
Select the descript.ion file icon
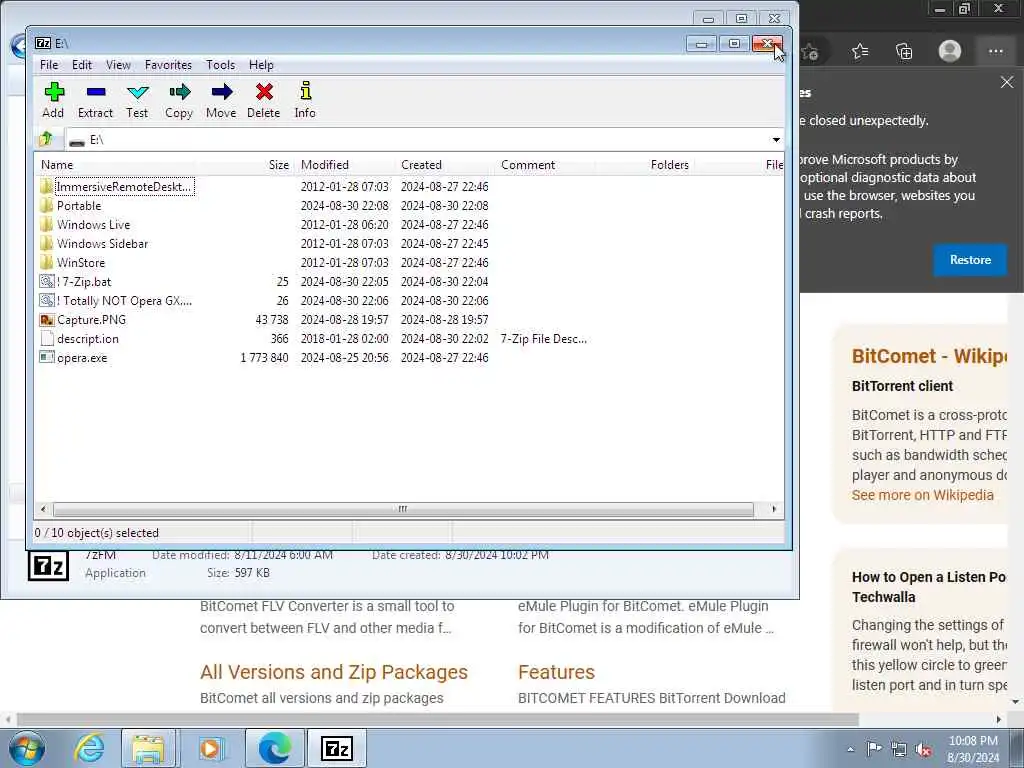pyautogui.click(x=46, y=339)
